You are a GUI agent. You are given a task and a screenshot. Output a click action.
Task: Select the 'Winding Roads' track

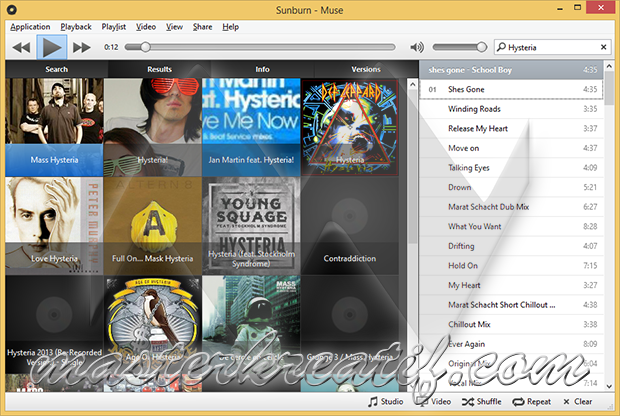(x=511, y=109)
